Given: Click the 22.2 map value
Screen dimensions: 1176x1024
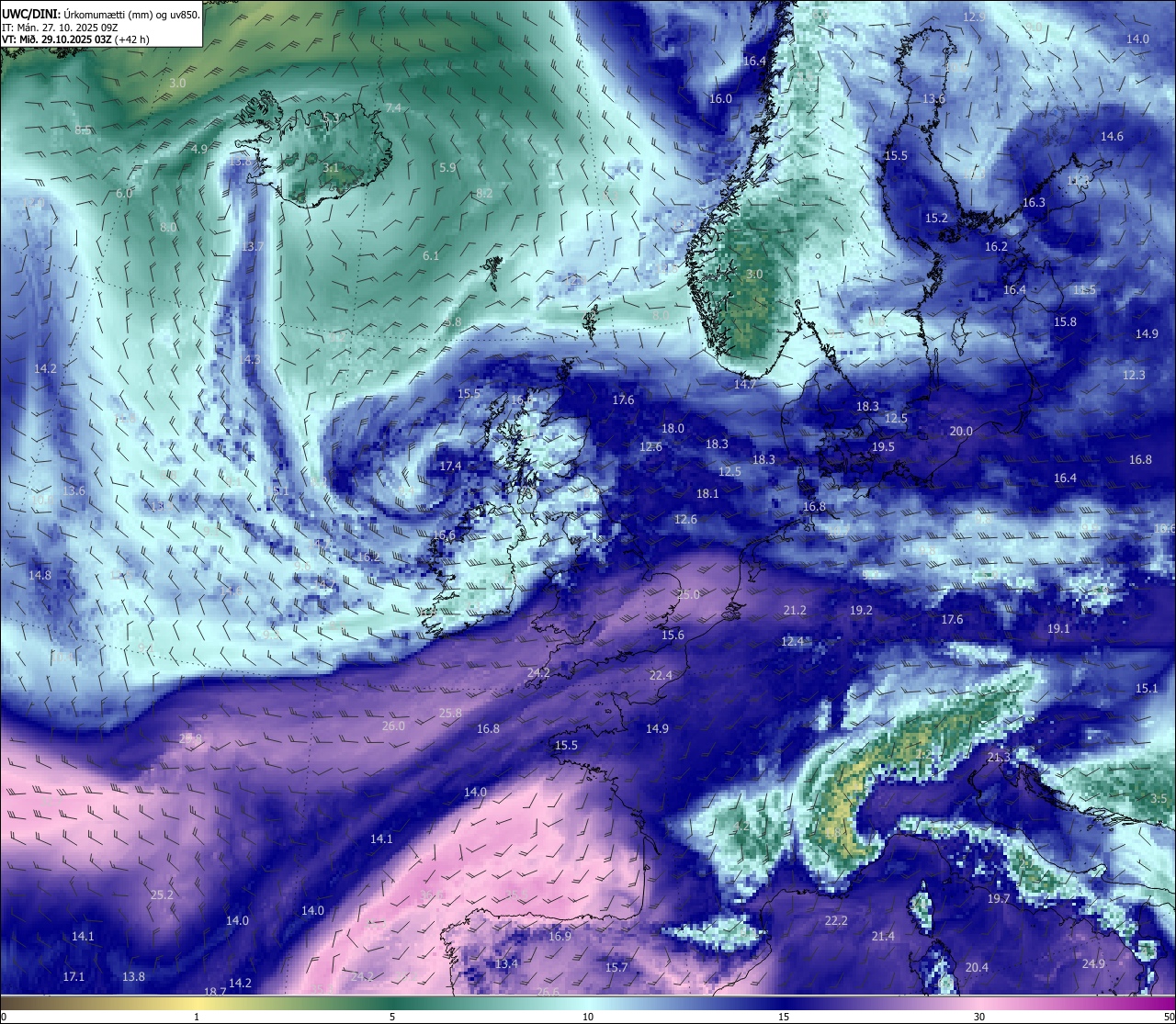Looking at the screenshot, I should 836,921.
